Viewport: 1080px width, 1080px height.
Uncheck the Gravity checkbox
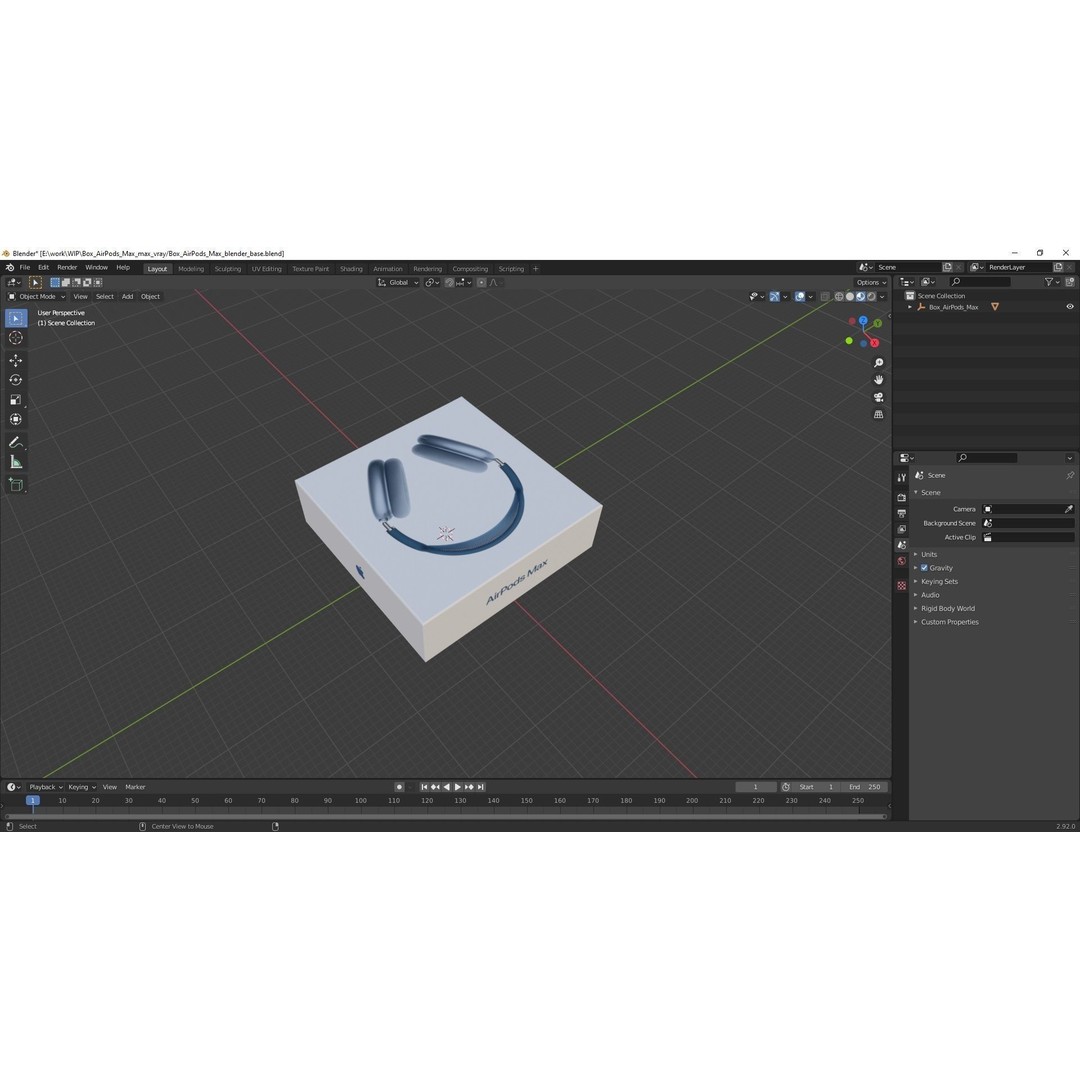(x=924, y=568)
